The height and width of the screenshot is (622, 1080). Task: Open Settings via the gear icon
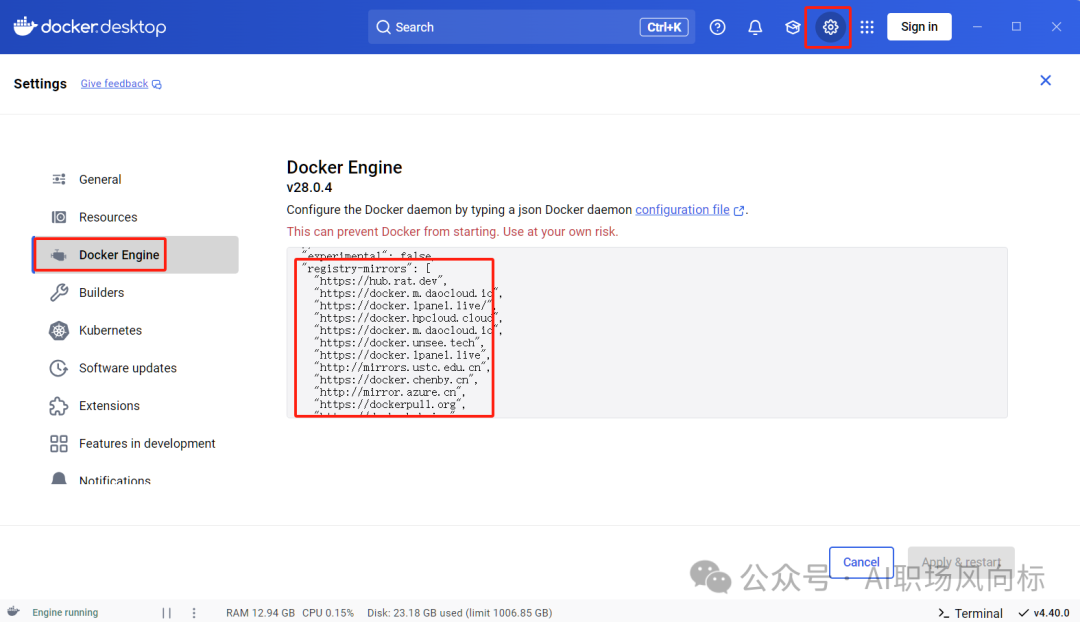tap(830, 27)
